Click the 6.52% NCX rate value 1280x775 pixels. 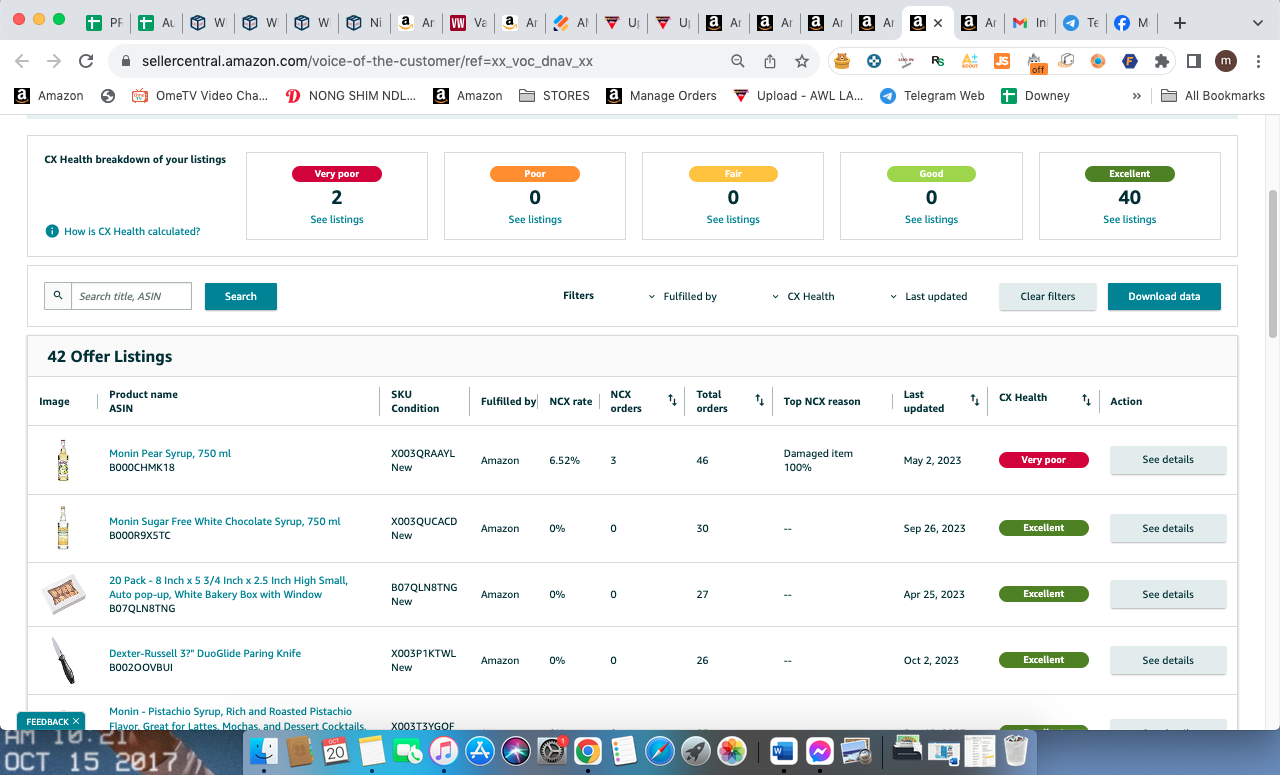coord(564,460)
